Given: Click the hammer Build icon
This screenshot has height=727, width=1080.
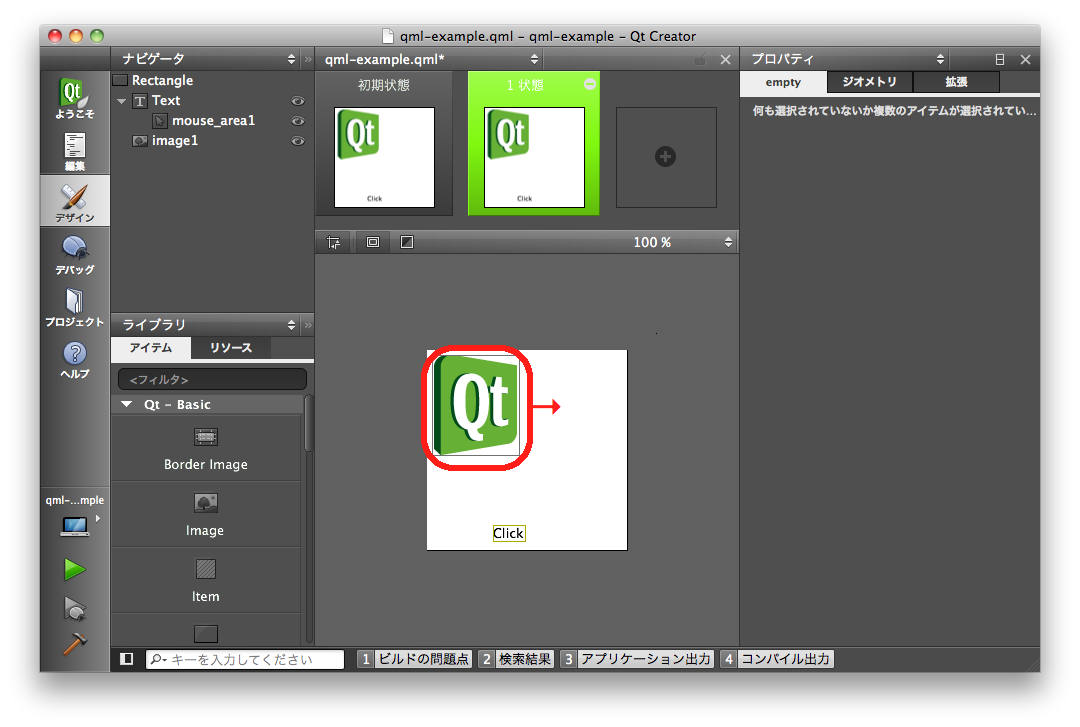Looking at the screenshot, I should 74,645.
